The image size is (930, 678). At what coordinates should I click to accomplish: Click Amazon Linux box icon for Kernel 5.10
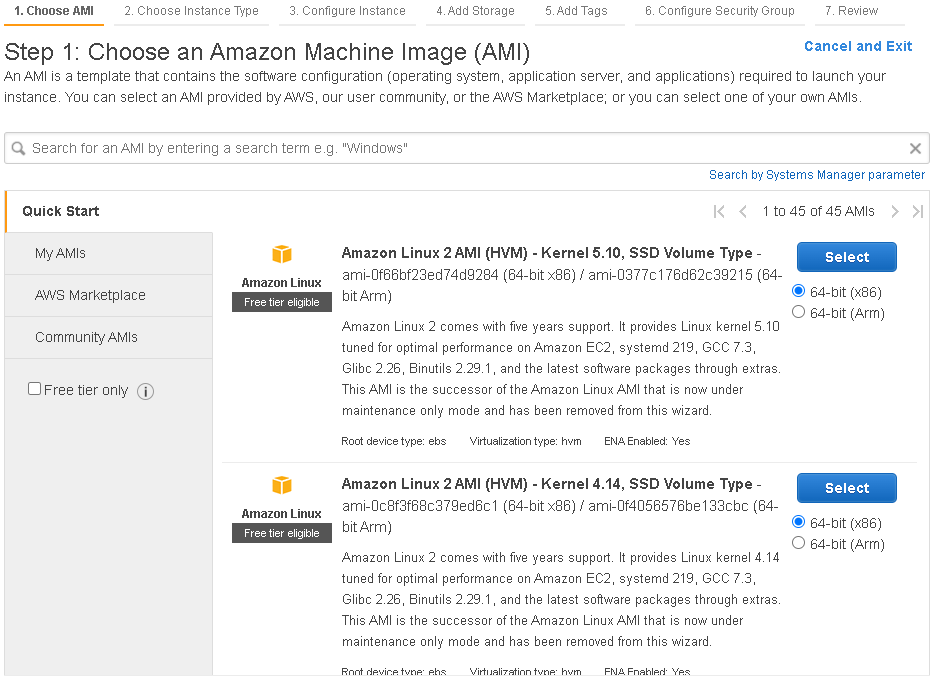282,254
